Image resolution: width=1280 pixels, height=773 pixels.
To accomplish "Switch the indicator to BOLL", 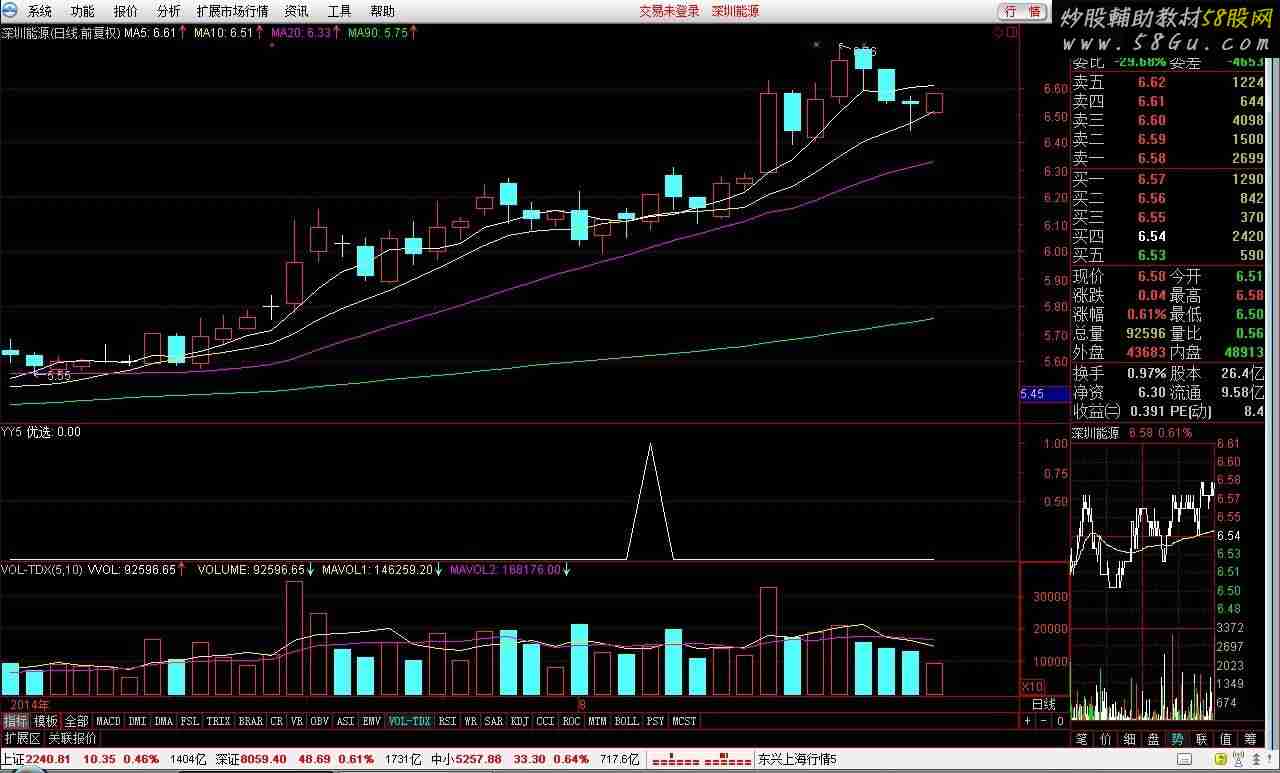I will tap(626, 721).
